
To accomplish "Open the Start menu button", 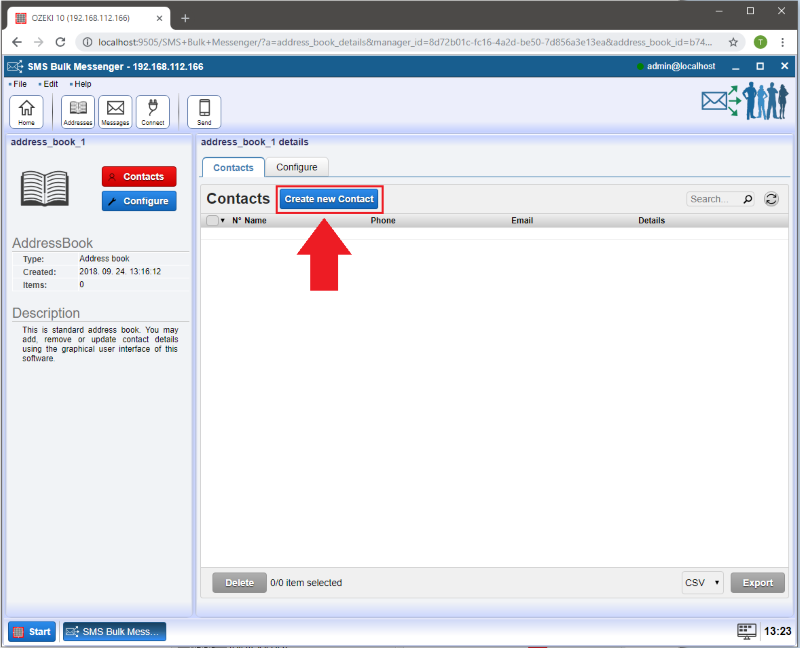I will point(32,631).
